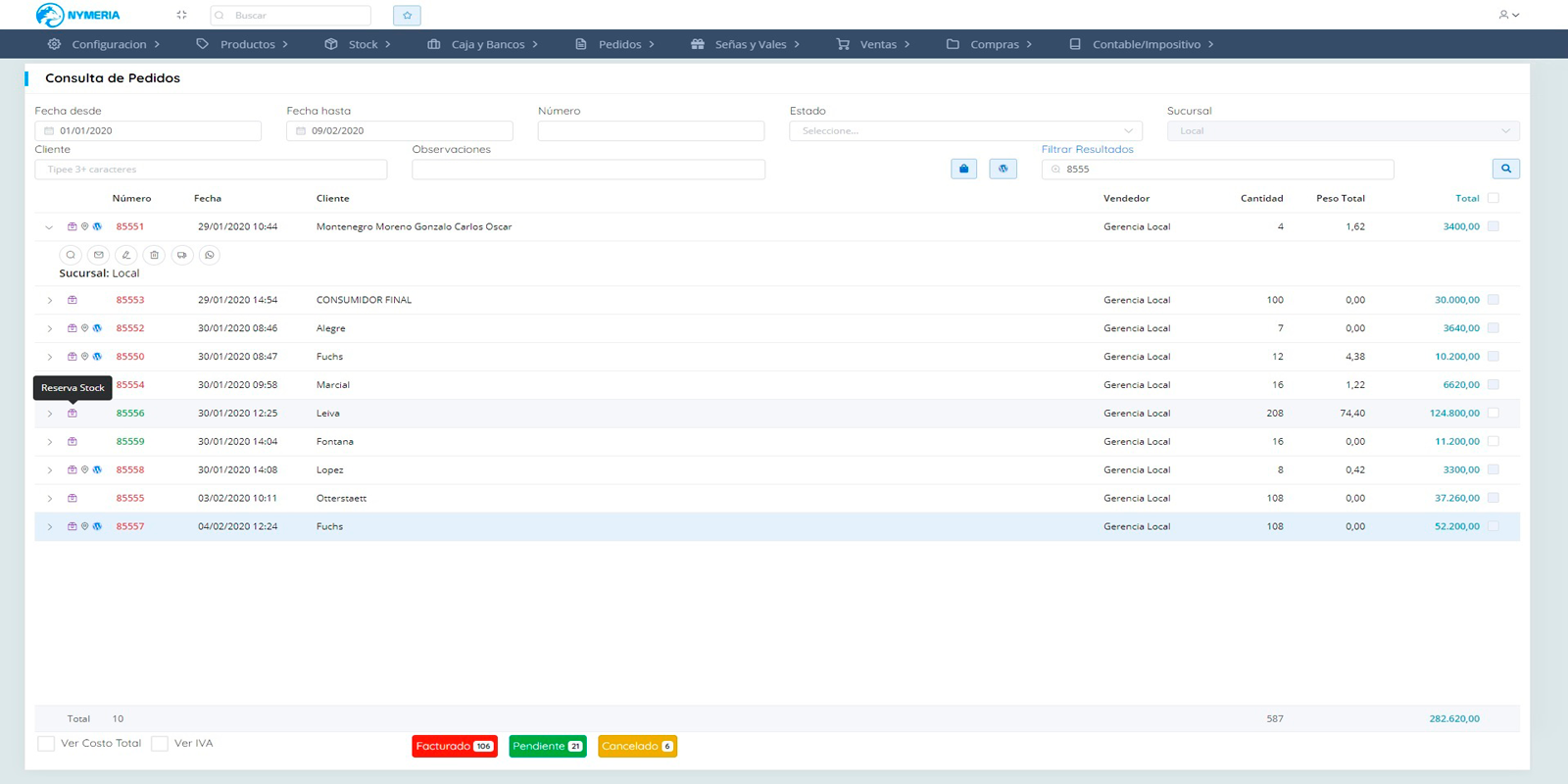This screenshot has width=1568, height=784.
Task: Click the location pin icon on order 85550
Action: pyautogui.click(x=84, y=357)
